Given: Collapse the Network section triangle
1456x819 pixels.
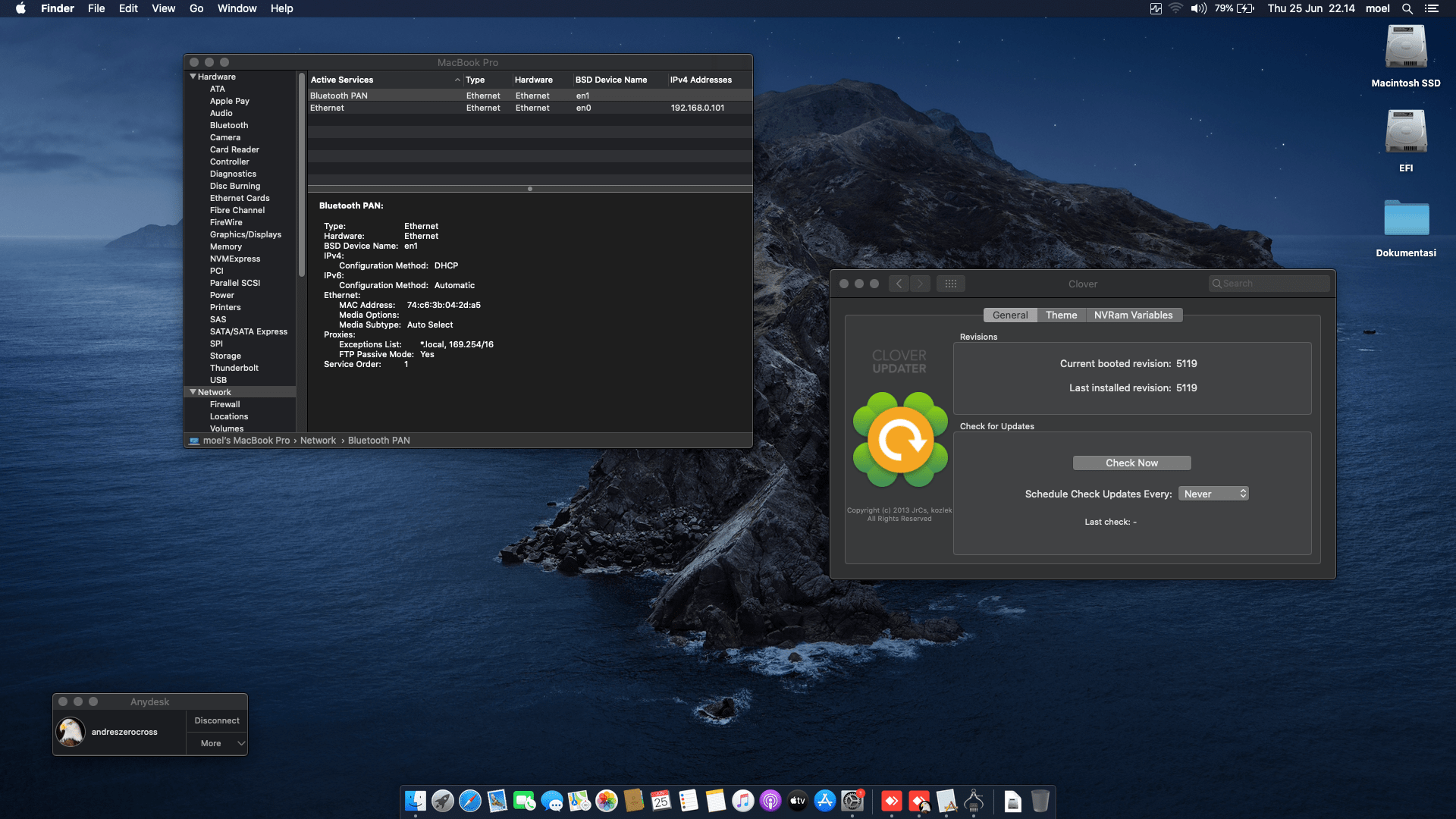Looking at the screenshot, I should [x=193, y=392].
